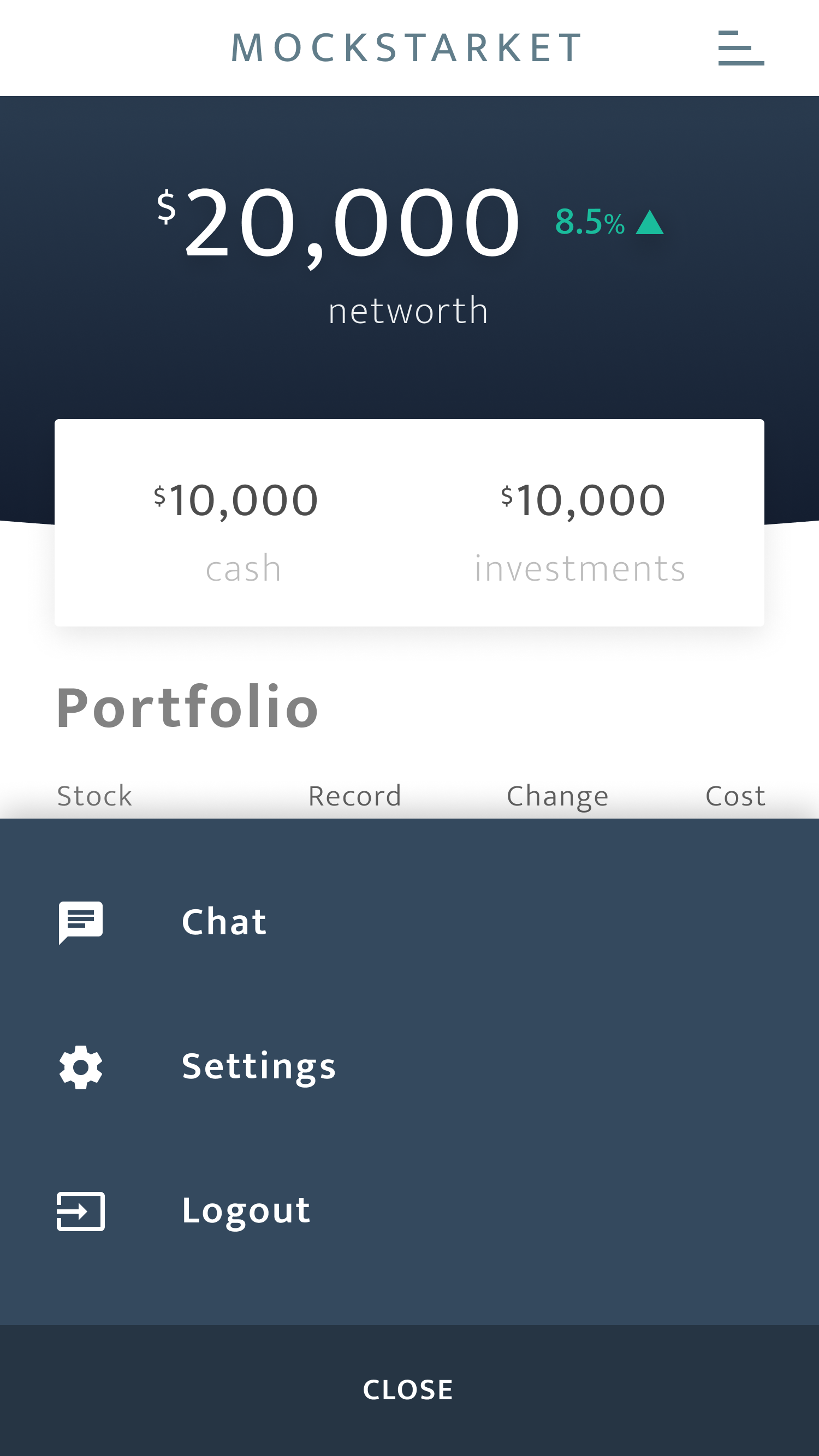819x1456 pixels.
Task: Open the hamburger menu icon
Action: point(740,48)
